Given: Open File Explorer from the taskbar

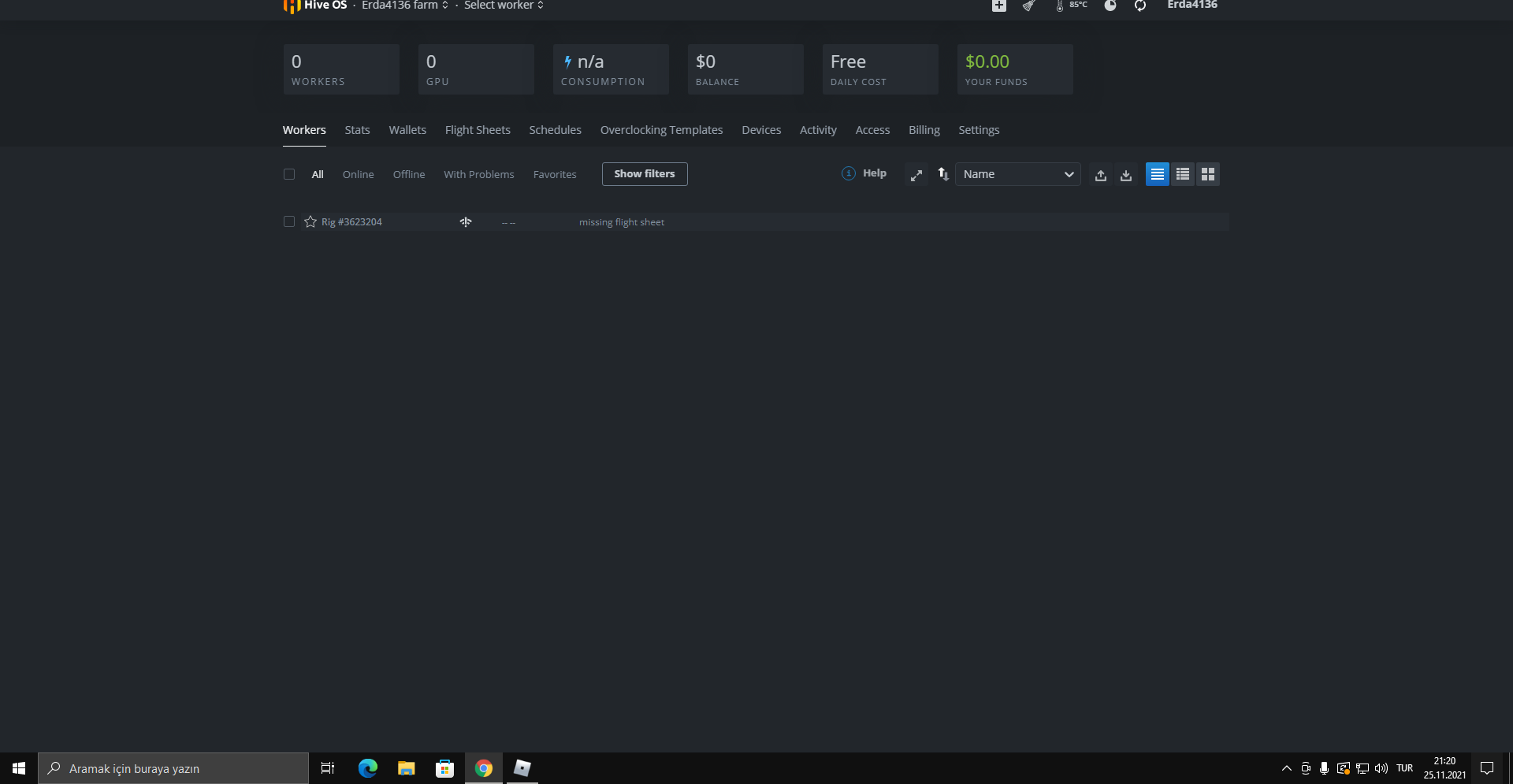Looking at the screenshot, I should click(x=406, y=768).
